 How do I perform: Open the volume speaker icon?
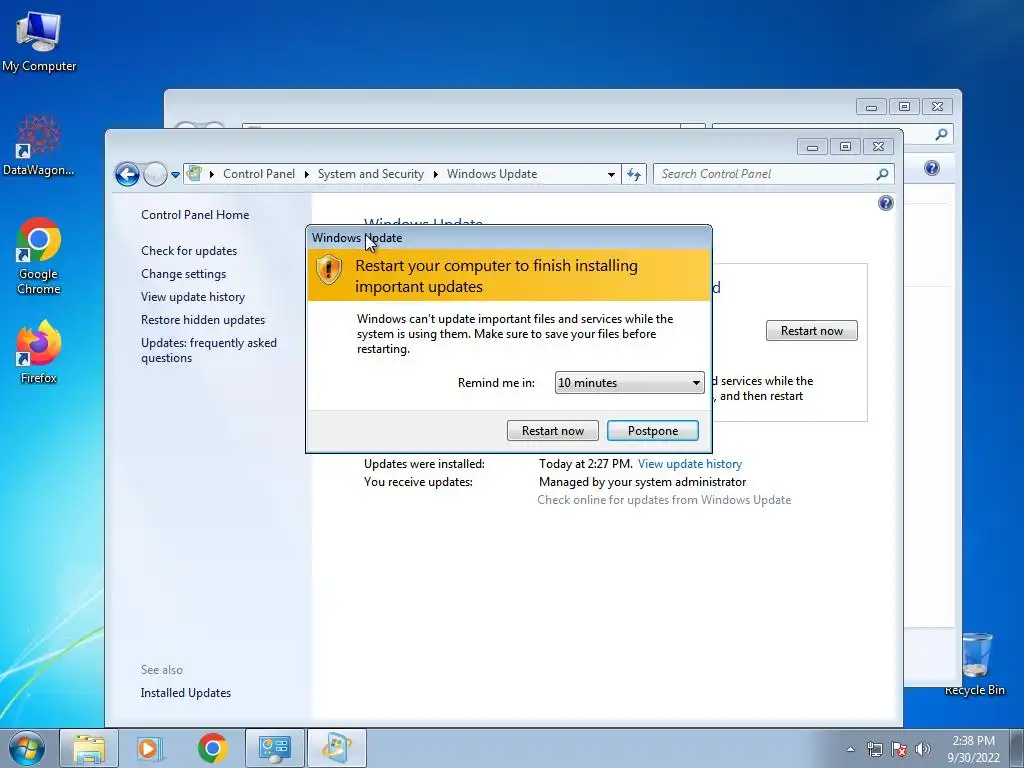tap(923, 750)
